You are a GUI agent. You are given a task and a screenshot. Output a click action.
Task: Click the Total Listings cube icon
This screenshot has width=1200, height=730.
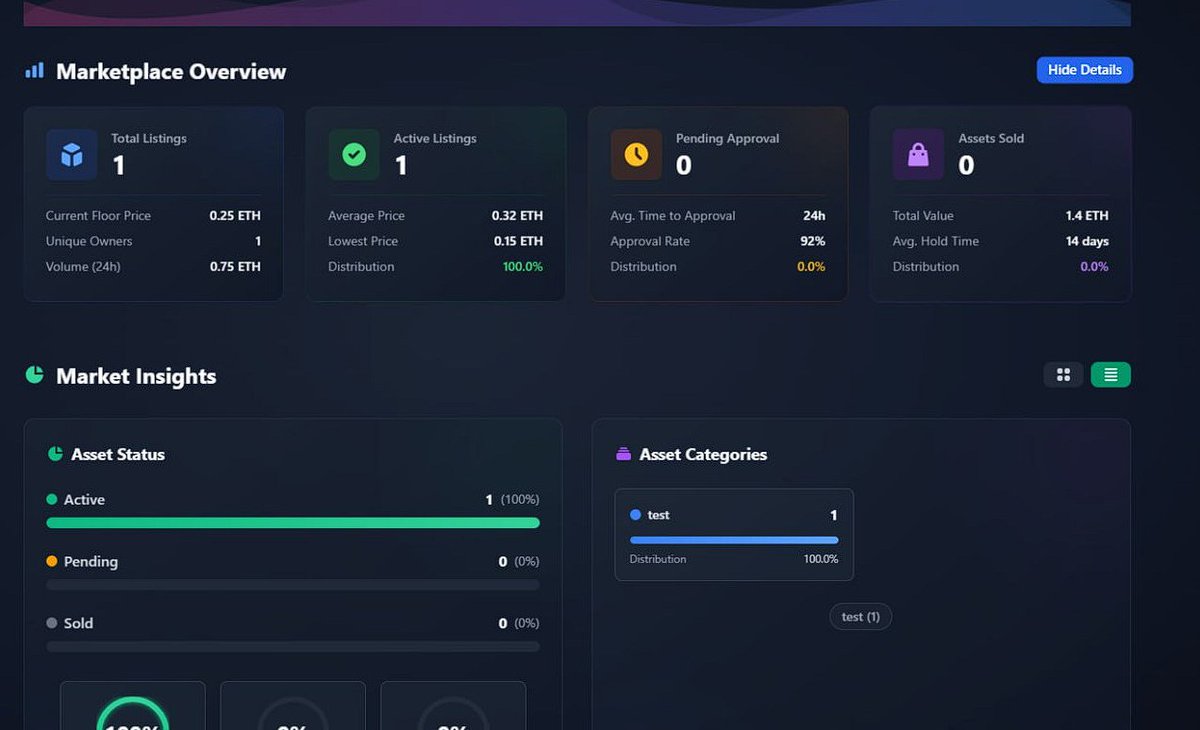coord(71,155)
